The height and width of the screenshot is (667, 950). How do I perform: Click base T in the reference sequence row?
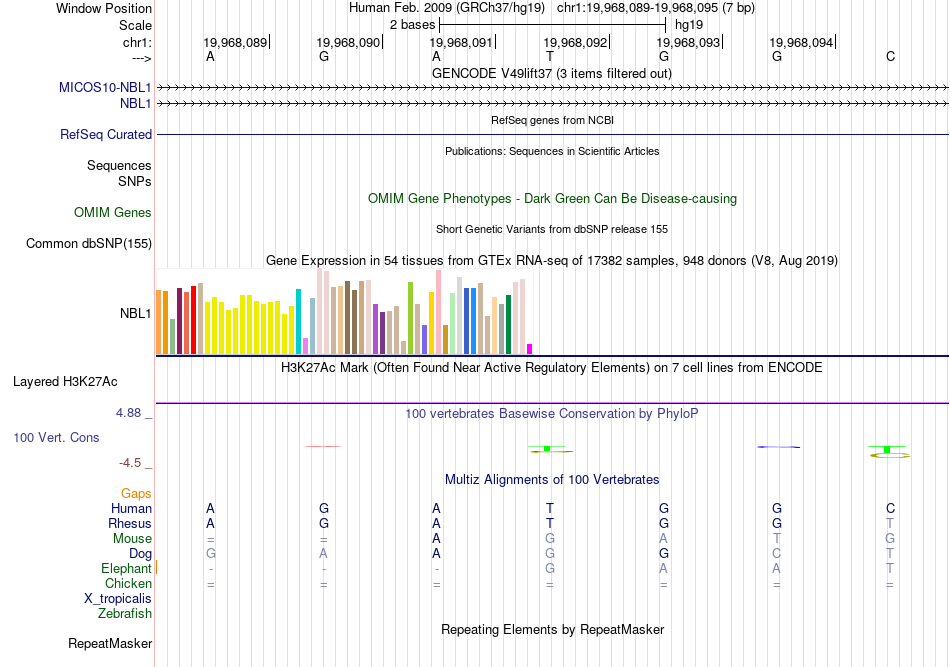pos(550,56)
